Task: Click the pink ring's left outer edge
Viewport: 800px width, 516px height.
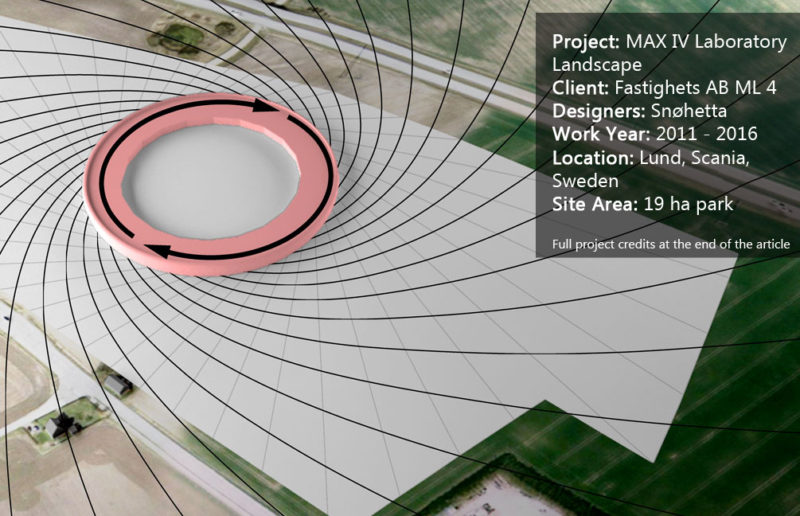Action: (x=93, y=183)
